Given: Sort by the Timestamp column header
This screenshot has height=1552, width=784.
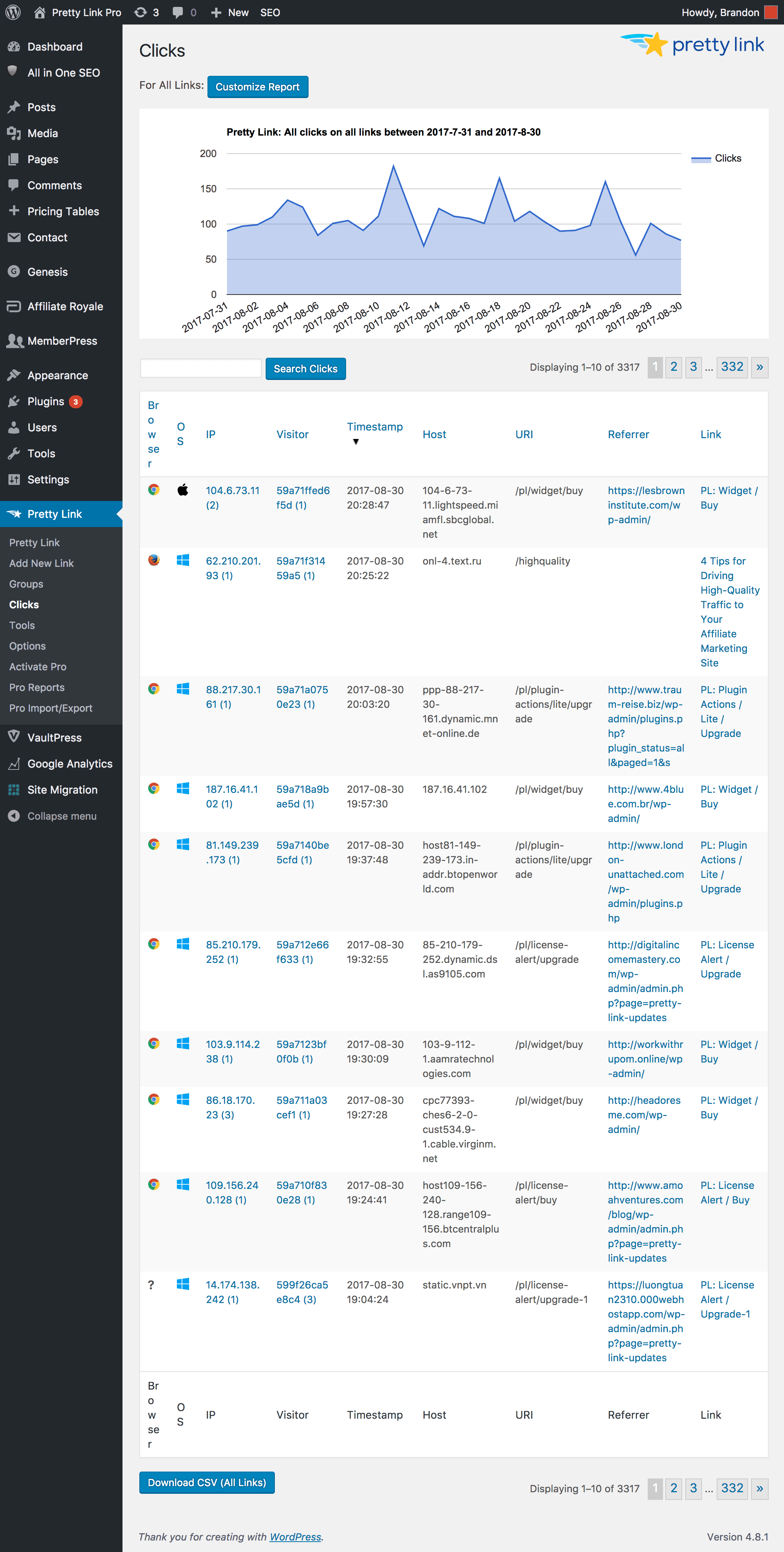Looking at the screenshot, I should pyautogui.click(x=374, y=427).
